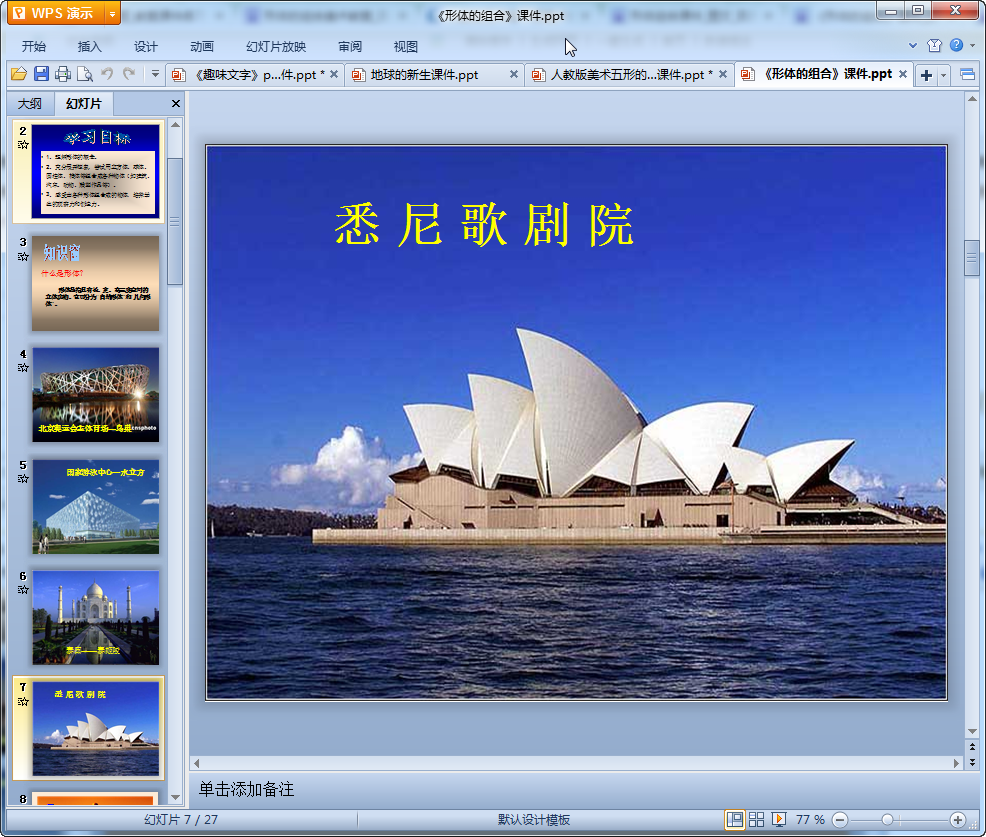The image size is (986, 837).
Task: Switch to the 大纲 outline tab
Action: [x=30, y=104]
